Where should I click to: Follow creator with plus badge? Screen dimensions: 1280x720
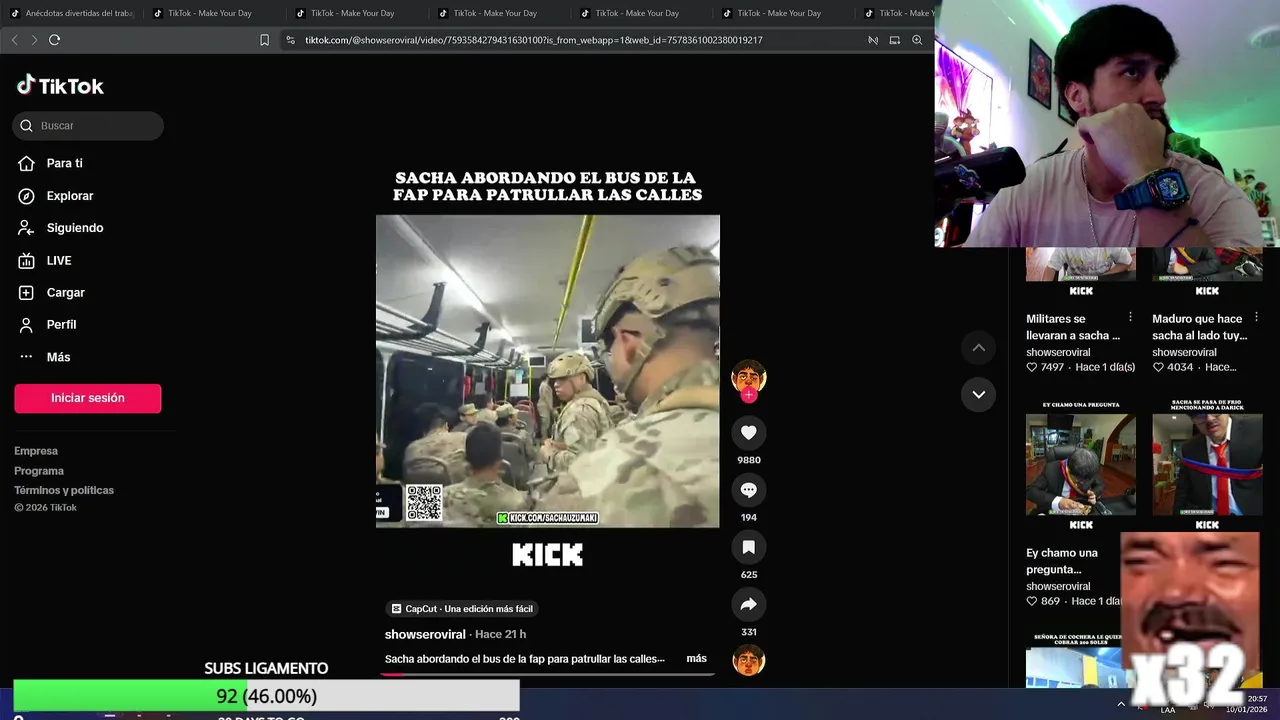748,395
